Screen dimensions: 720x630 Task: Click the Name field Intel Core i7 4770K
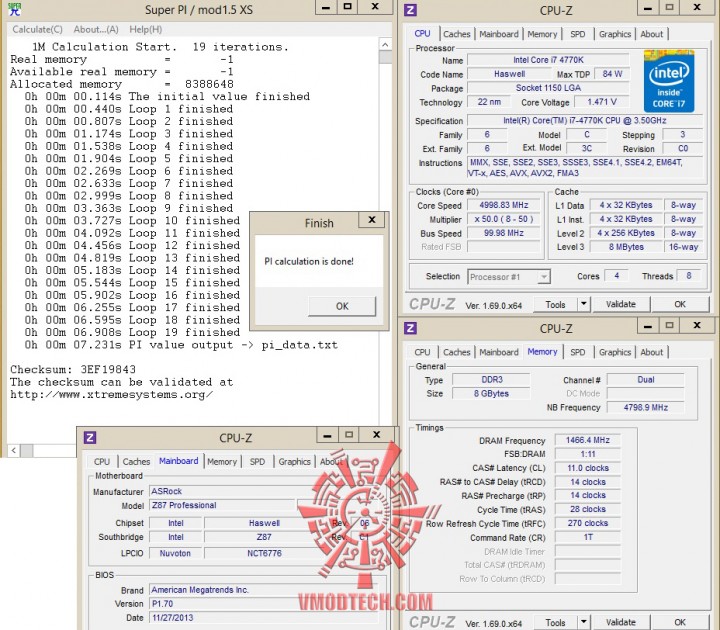[548, 60]
